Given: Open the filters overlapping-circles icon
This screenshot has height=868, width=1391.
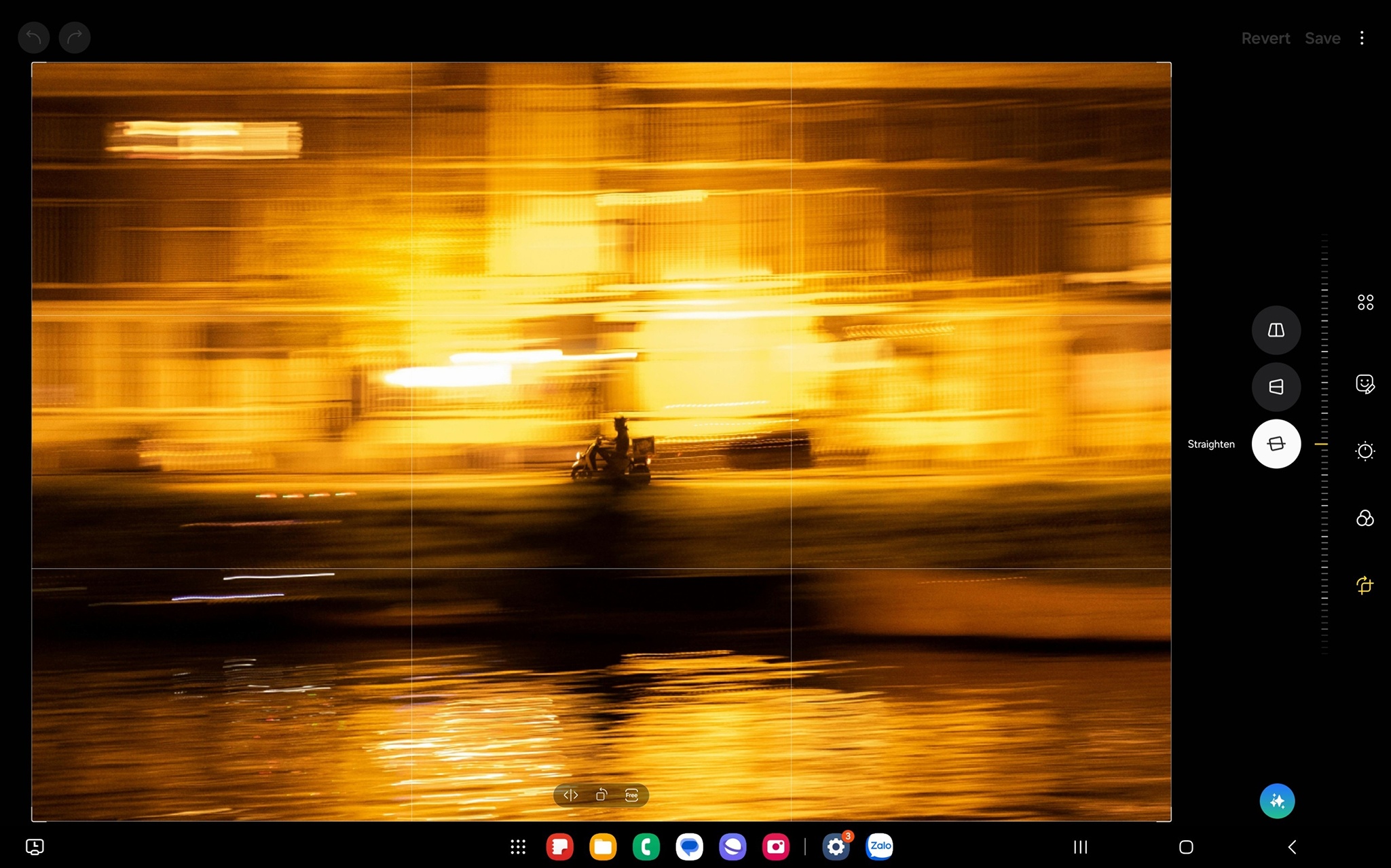Looking at the screenshot, I should [1365, 518].
